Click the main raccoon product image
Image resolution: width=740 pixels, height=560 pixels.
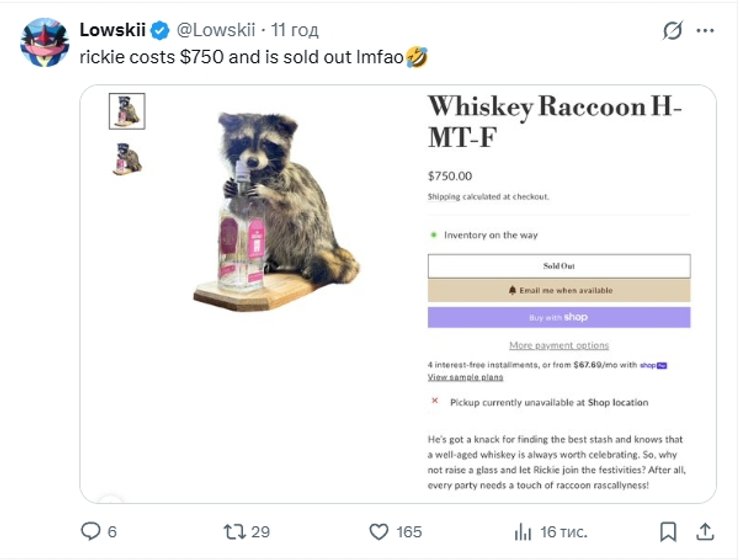click(277, 211)
